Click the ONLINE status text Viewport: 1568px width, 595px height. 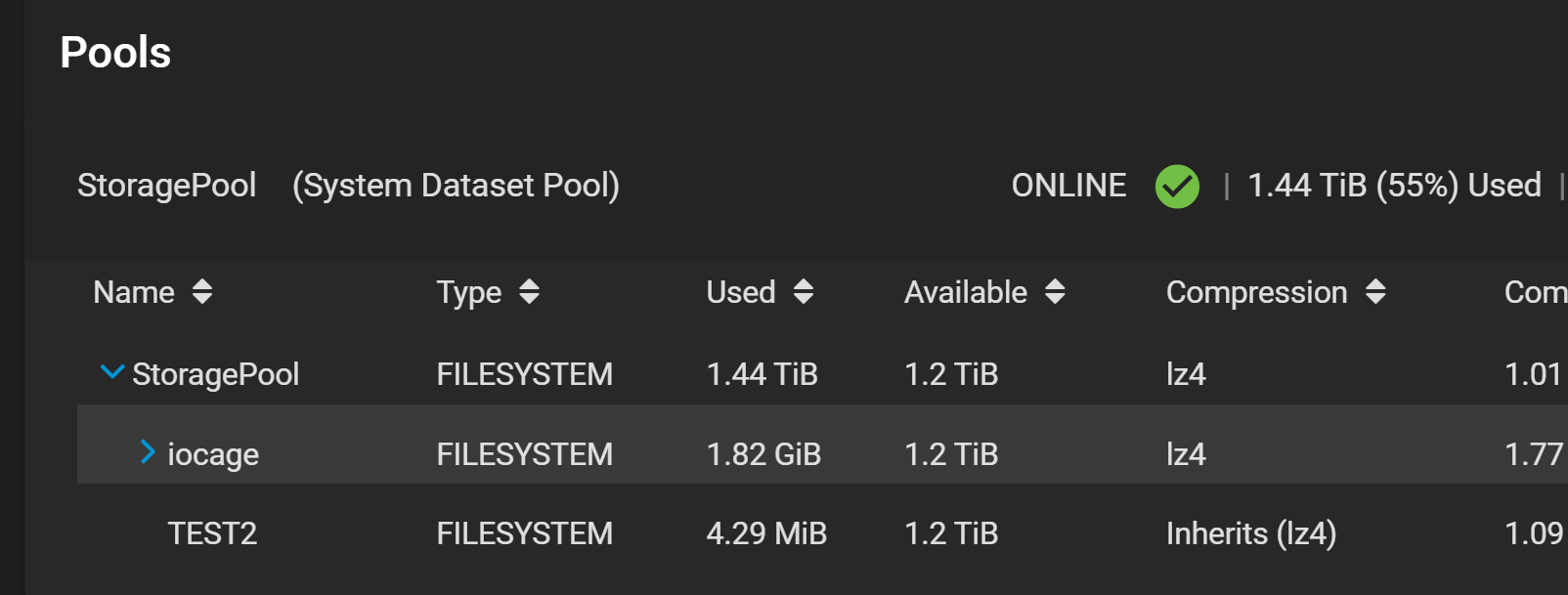(x=1068, y=186)
